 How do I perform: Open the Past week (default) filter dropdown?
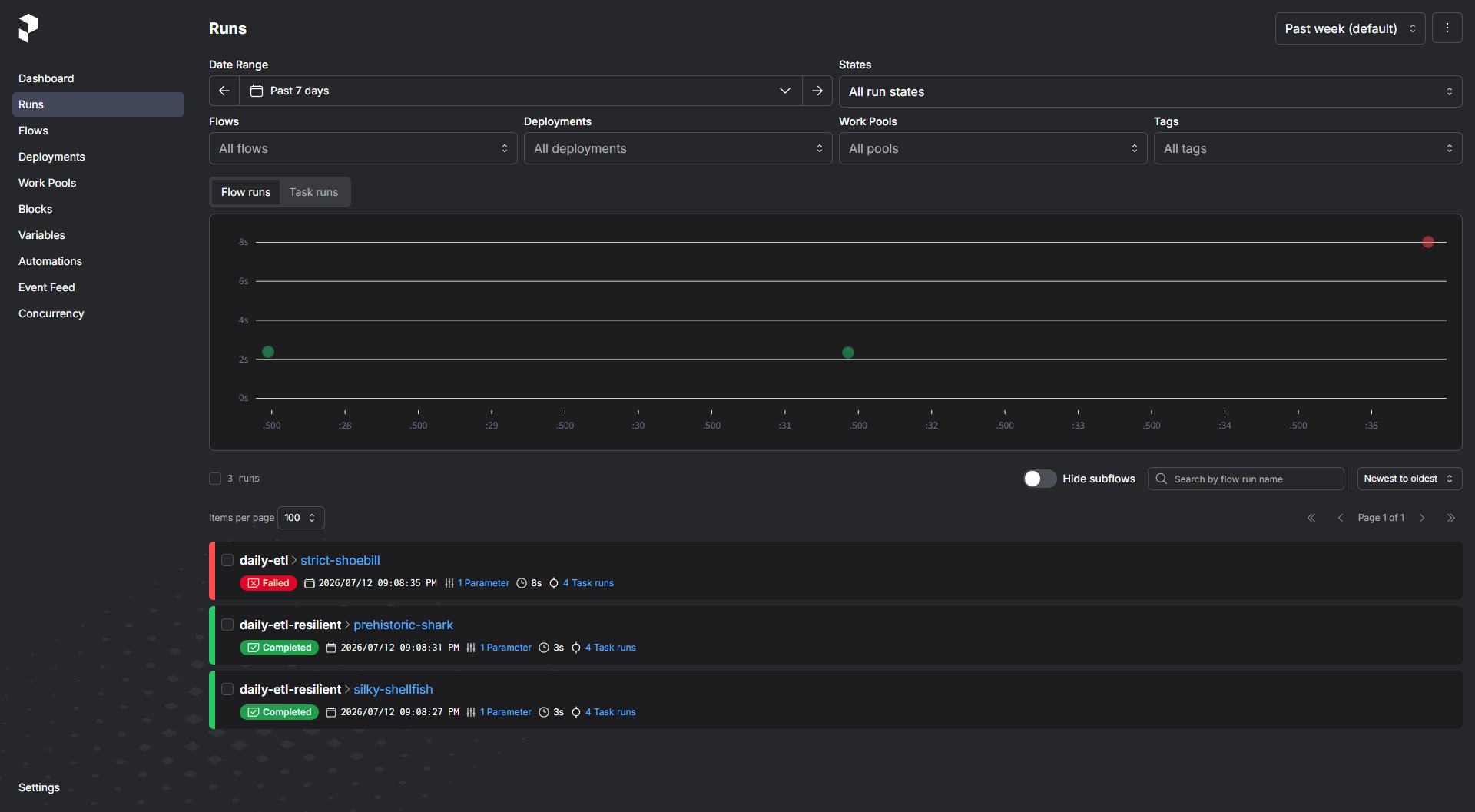1350,28
